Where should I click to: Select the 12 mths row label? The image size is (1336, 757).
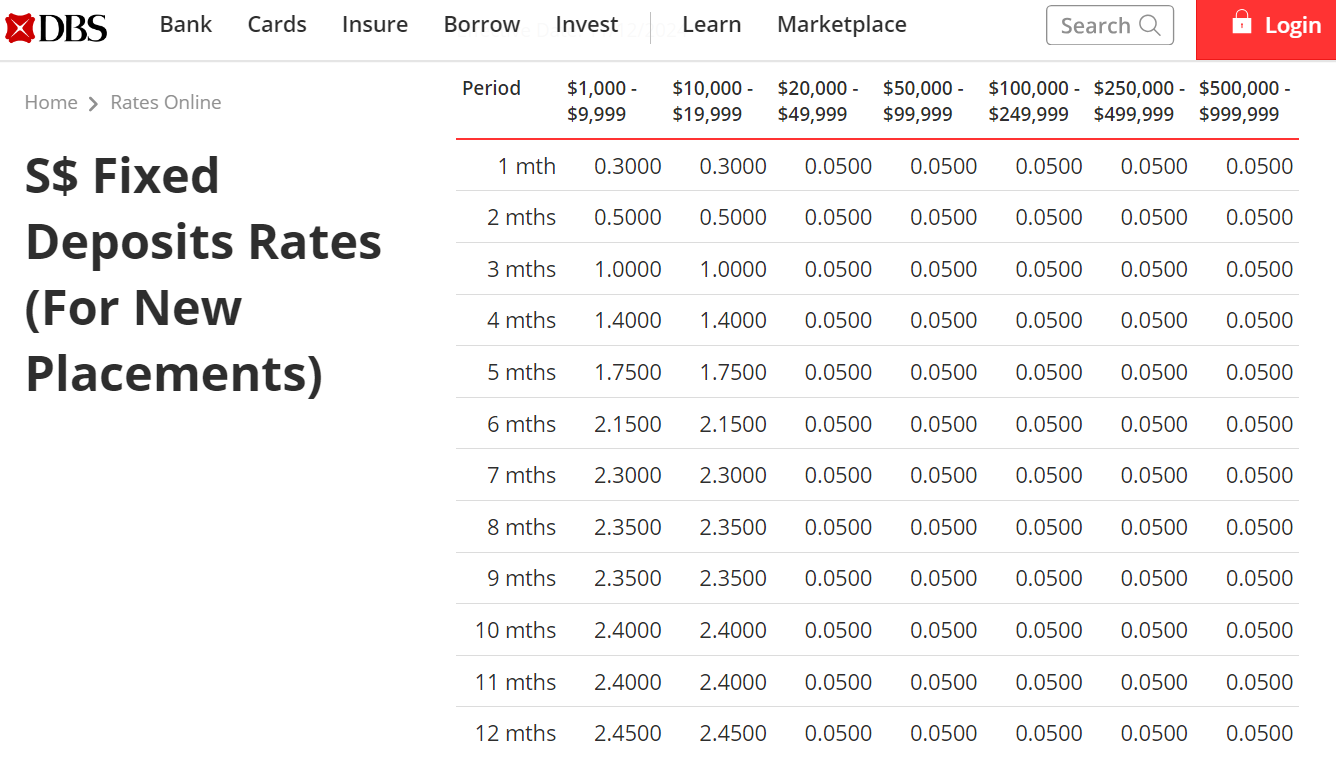pyautogui.click(x=515, y=733)
